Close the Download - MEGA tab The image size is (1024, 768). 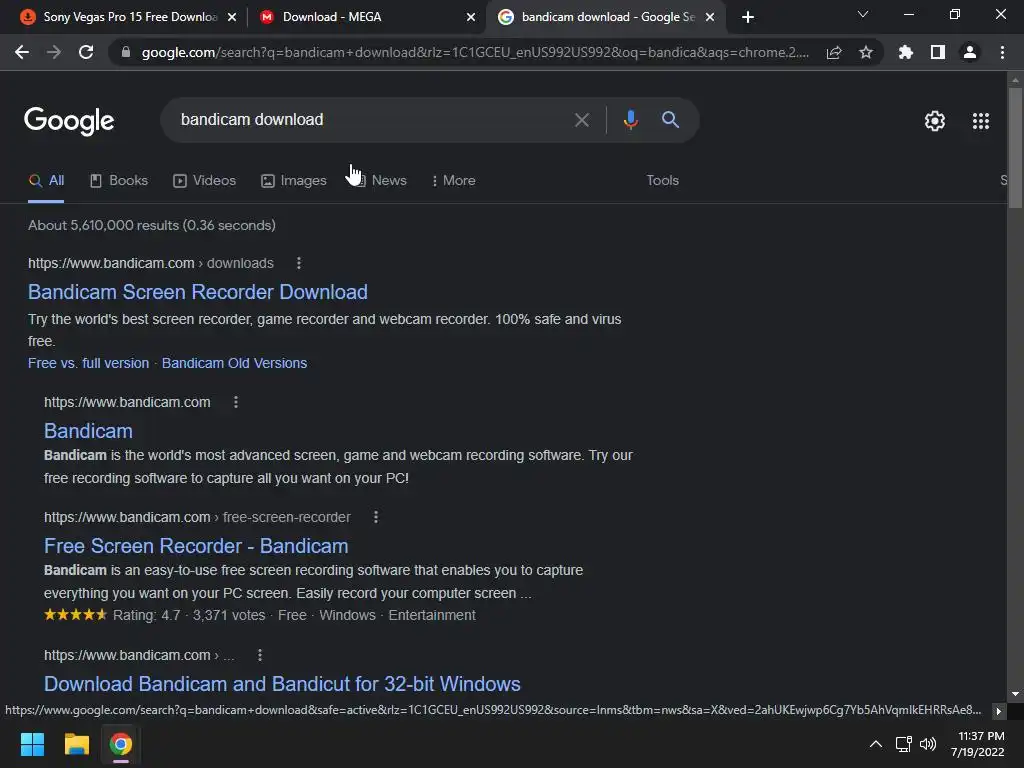coord(471,18)
